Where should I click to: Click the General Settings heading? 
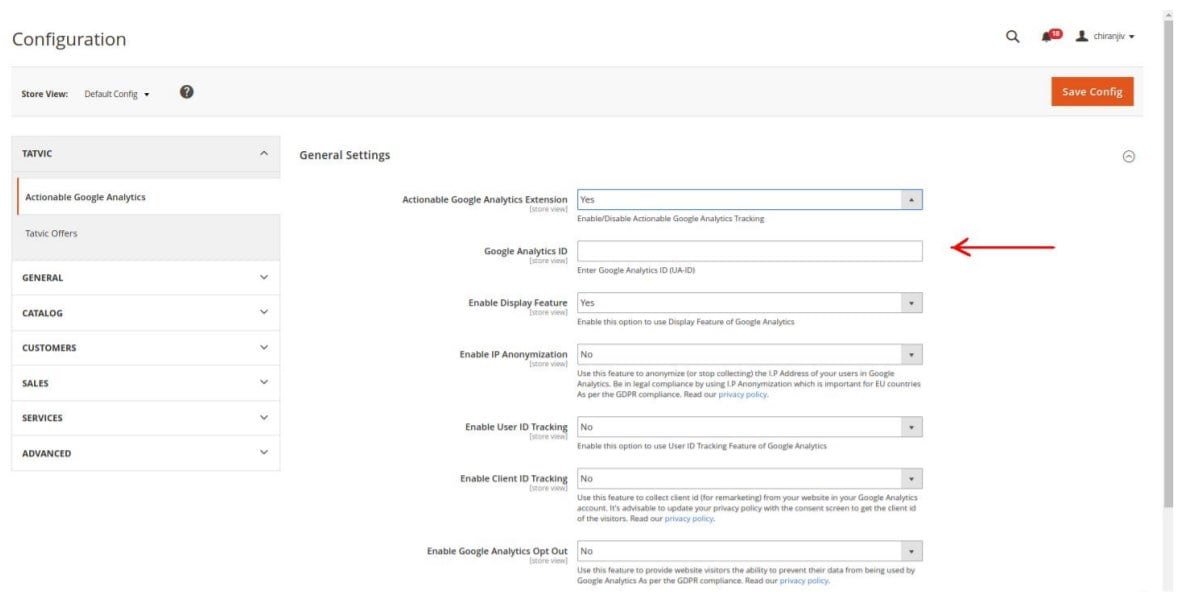[345, 155]
